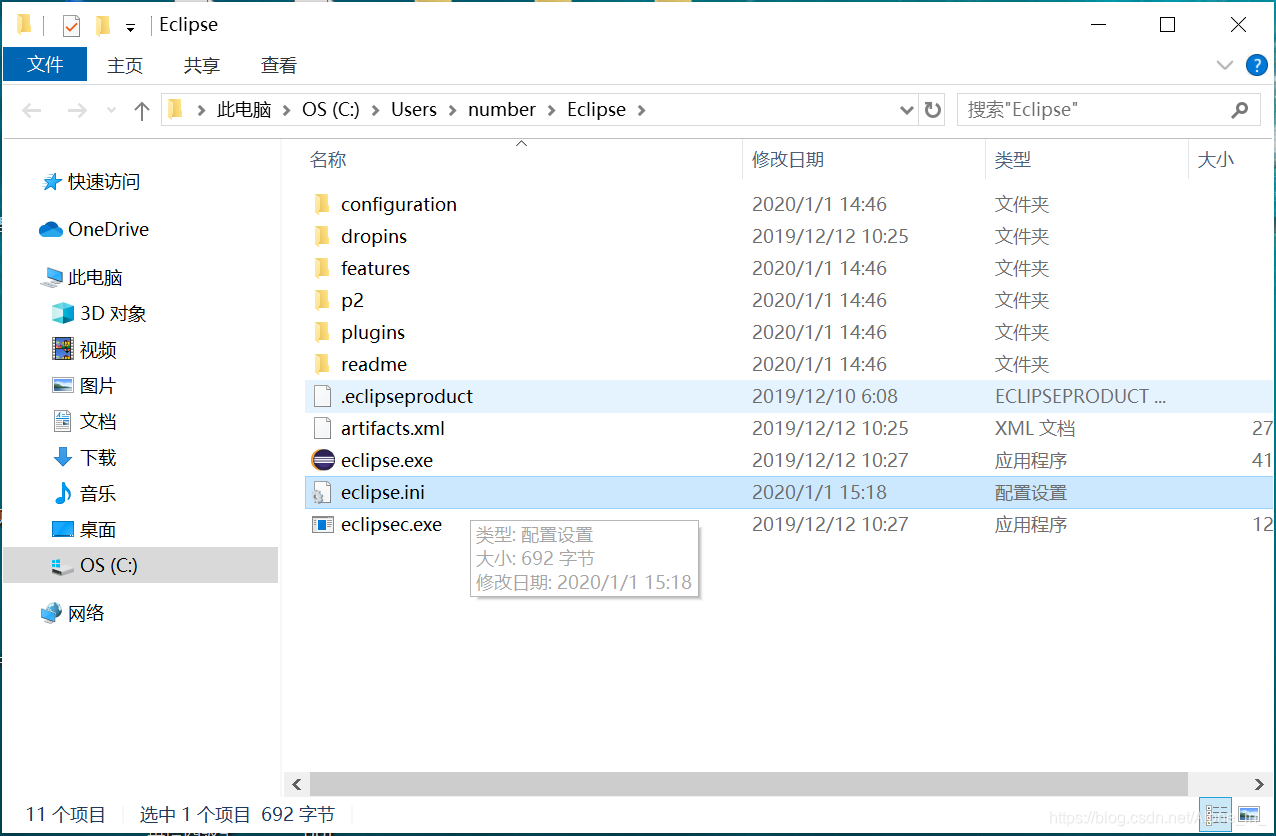
Task: Go back with the left arrow
Action: (32, 110)
